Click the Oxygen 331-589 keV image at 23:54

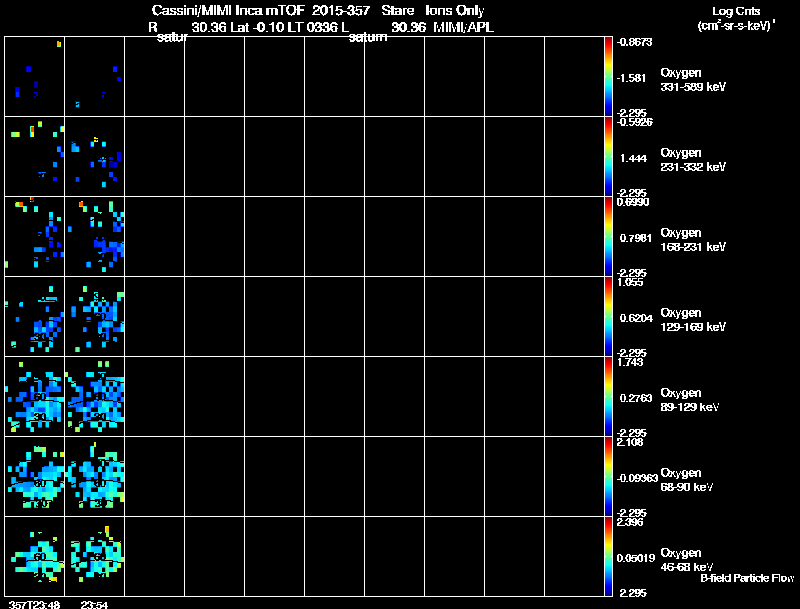coord(94,77)
